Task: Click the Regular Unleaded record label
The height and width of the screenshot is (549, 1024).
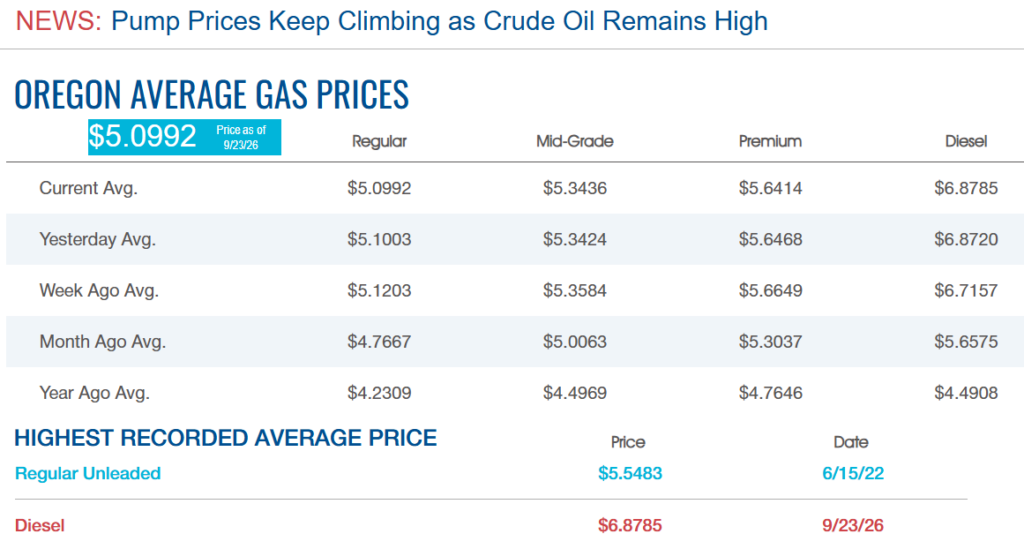Action: (x=88, y=473)
